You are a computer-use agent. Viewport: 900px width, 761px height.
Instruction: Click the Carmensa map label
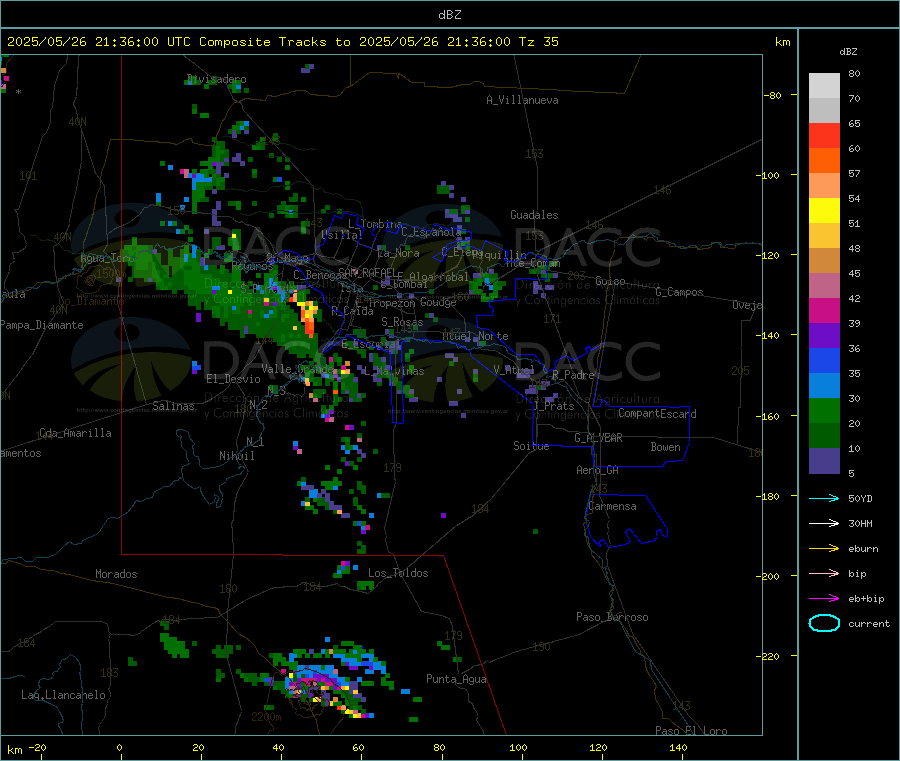612,506
